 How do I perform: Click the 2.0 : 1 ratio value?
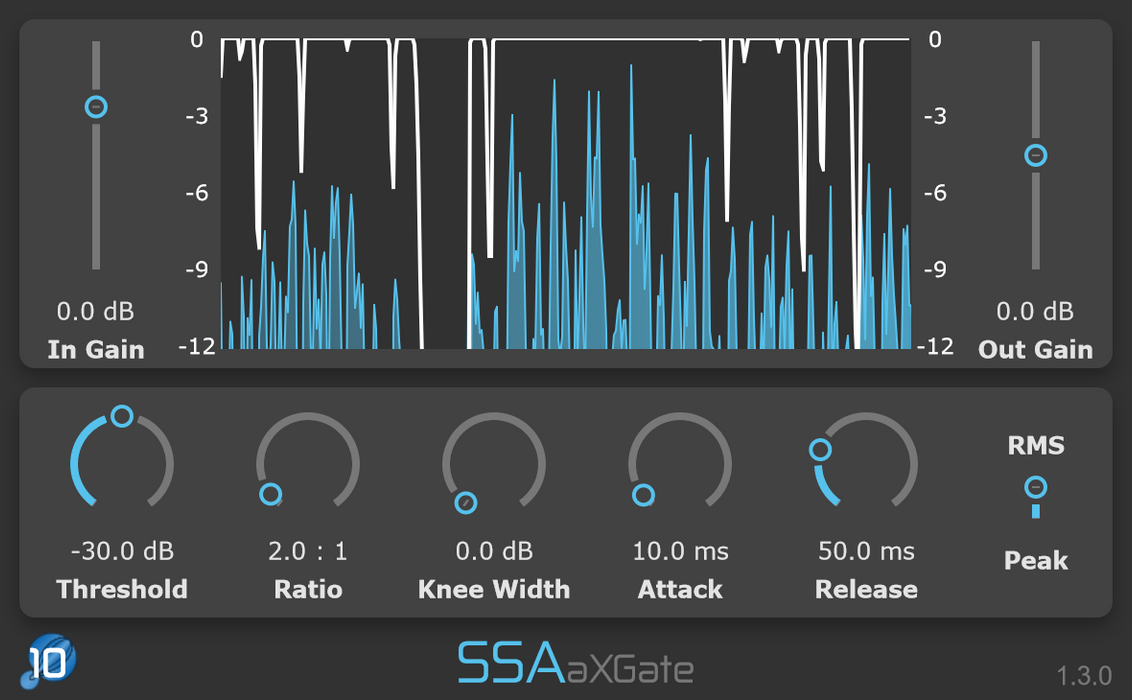[308, 551]
